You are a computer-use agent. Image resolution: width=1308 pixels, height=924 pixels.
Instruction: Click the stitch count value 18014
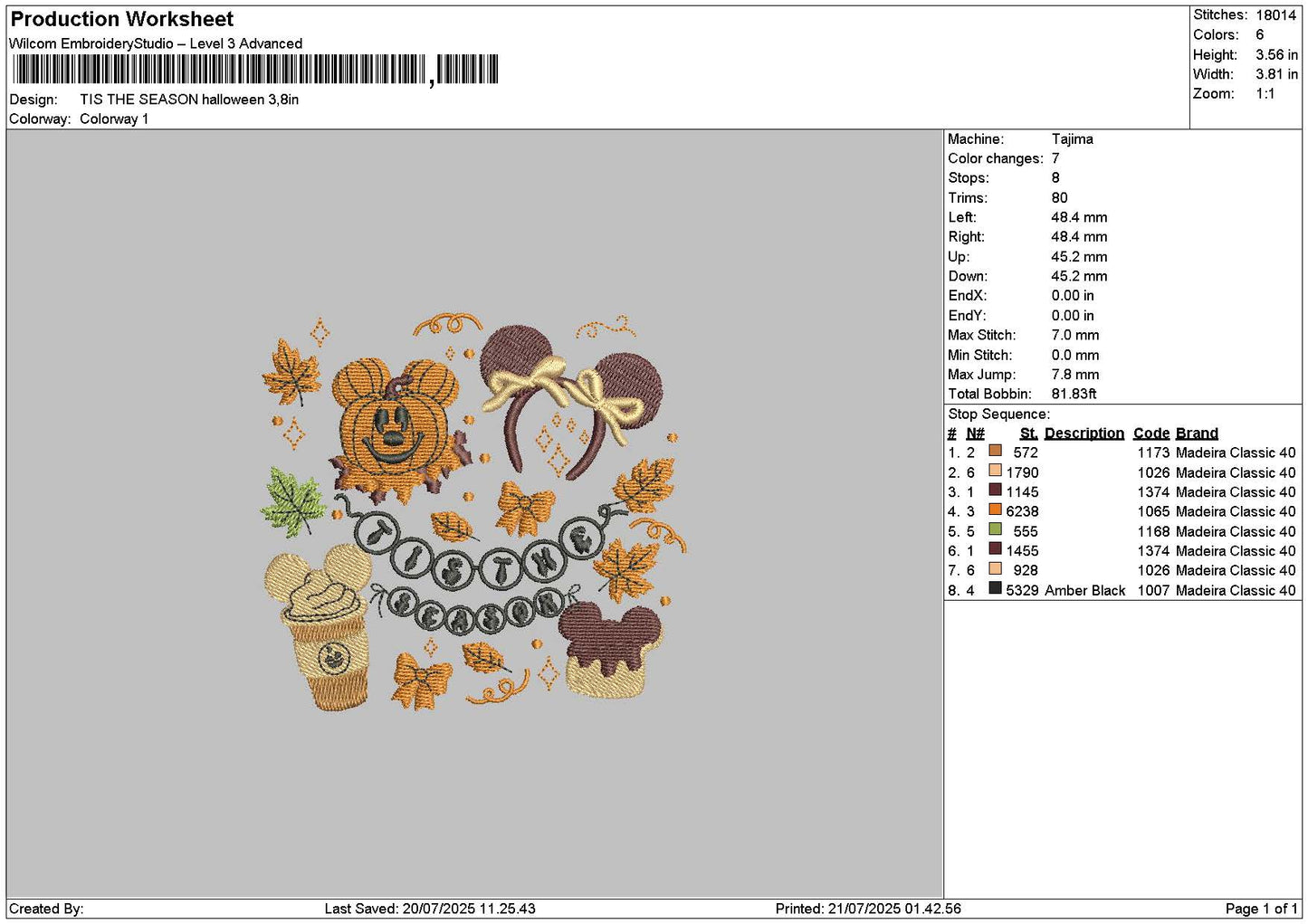click(1275, 15)
